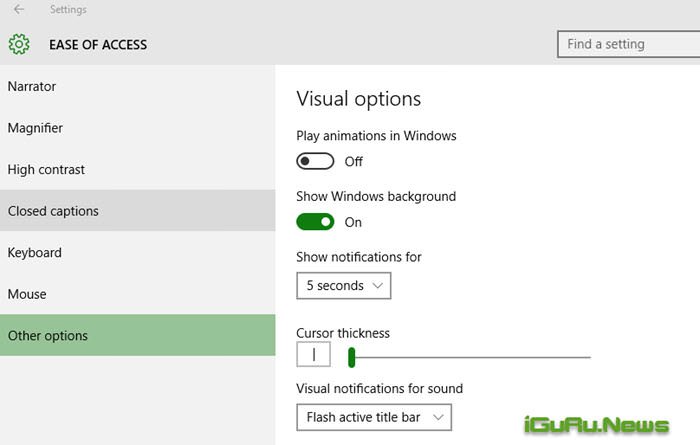Turn off Show Windows background

(316, 222)
